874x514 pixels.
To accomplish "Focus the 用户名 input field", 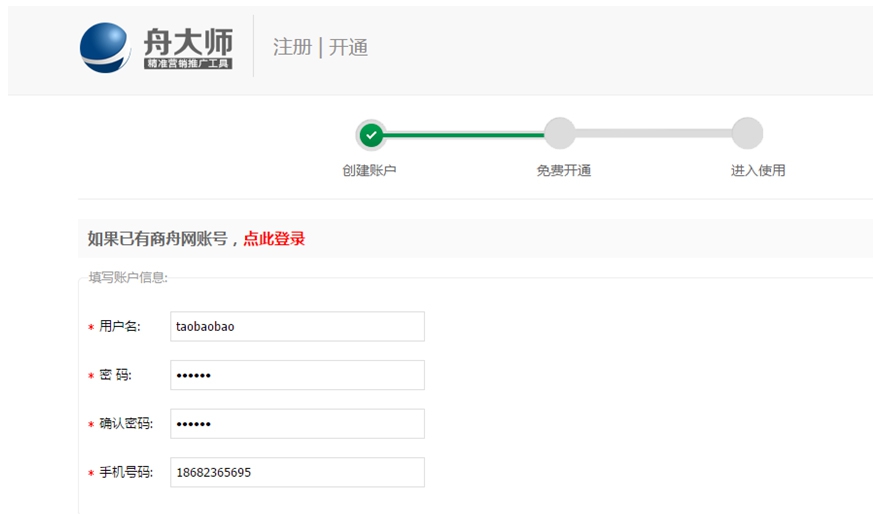I will point(297,326).
